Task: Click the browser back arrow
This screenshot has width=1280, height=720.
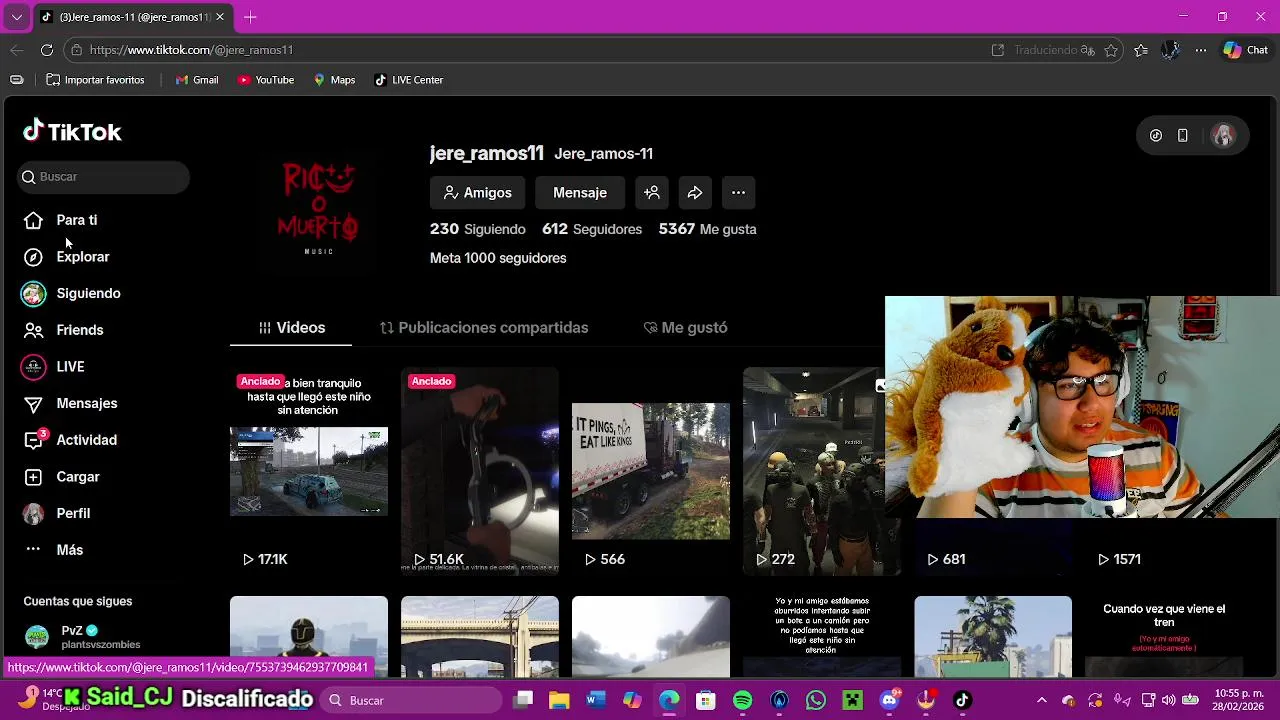Action: [17, 50]
